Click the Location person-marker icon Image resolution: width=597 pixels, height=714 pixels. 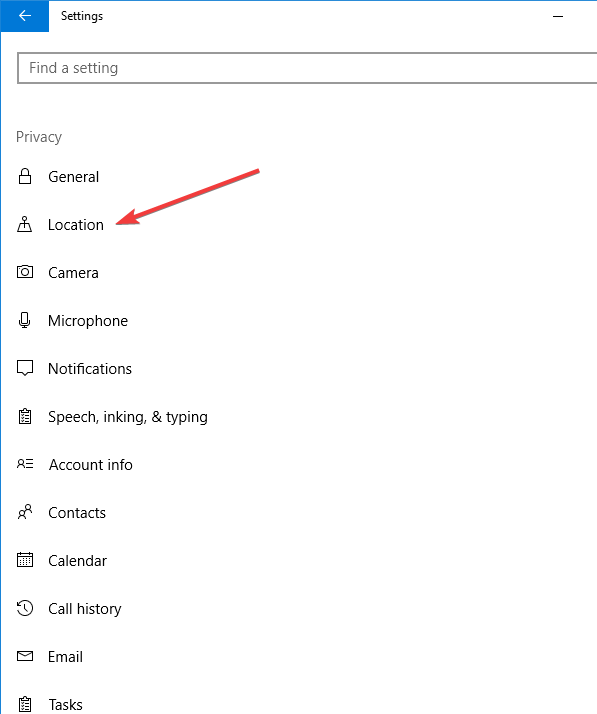(25, 224)
